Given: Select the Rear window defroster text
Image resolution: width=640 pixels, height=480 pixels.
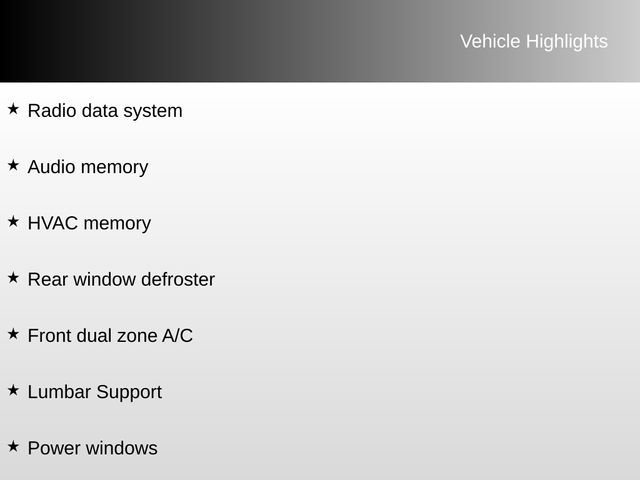Looking at the screenshot, I should coord(121,279).
